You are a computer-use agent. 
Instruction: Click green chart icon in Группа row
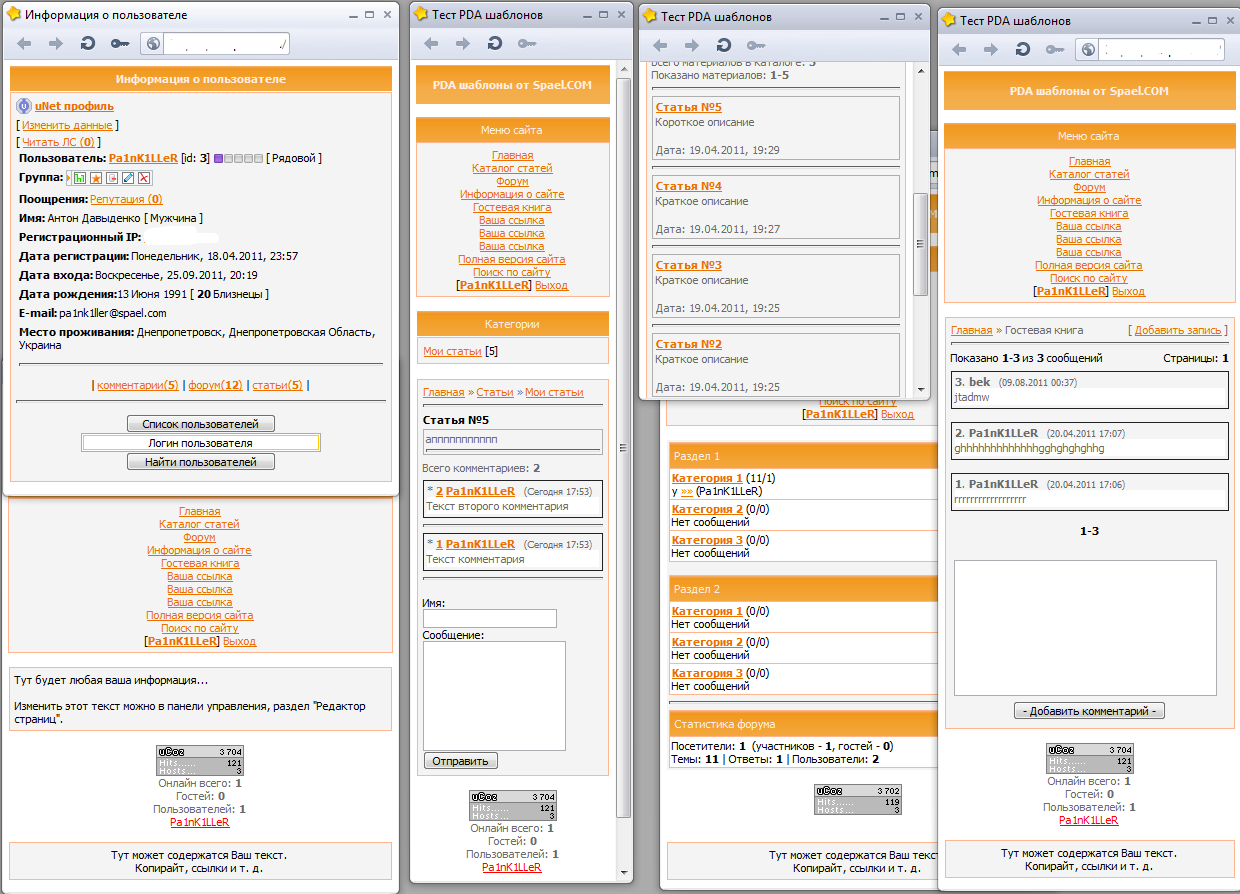(x=79, y=178)
